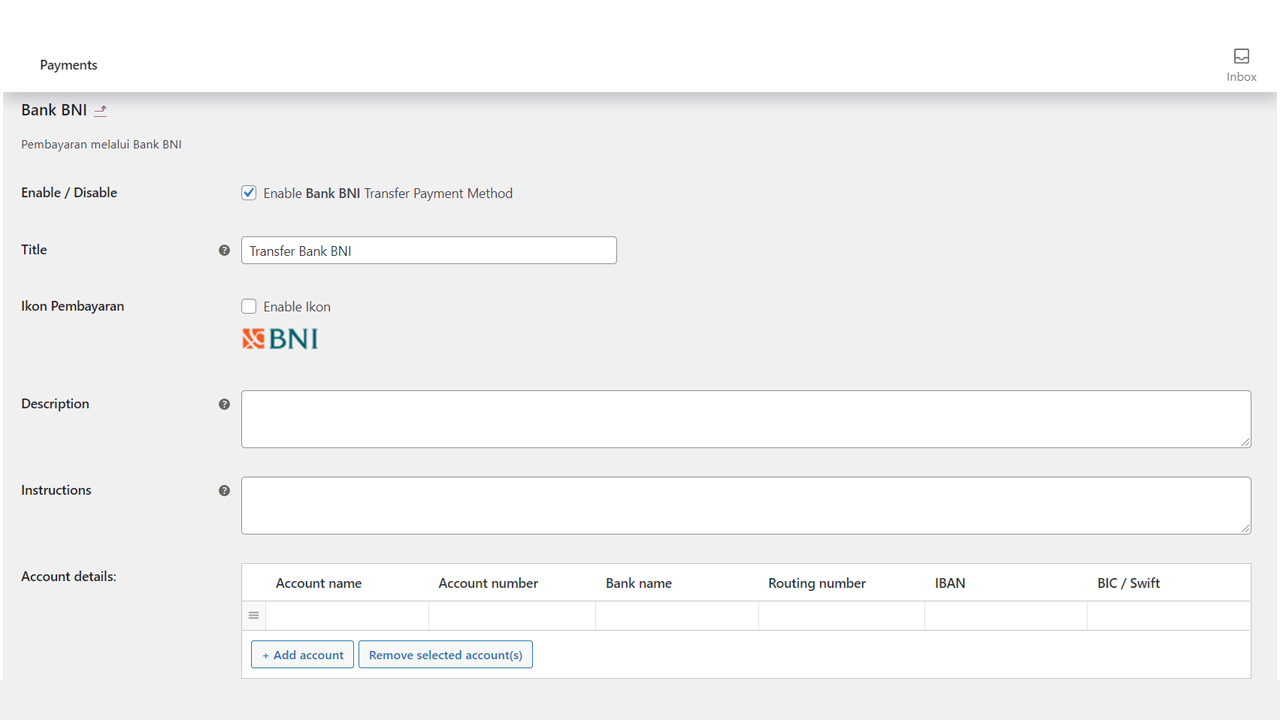Click the Instructions text area
Viewport: 1280px width, 720px height.
tap(745, 505)
